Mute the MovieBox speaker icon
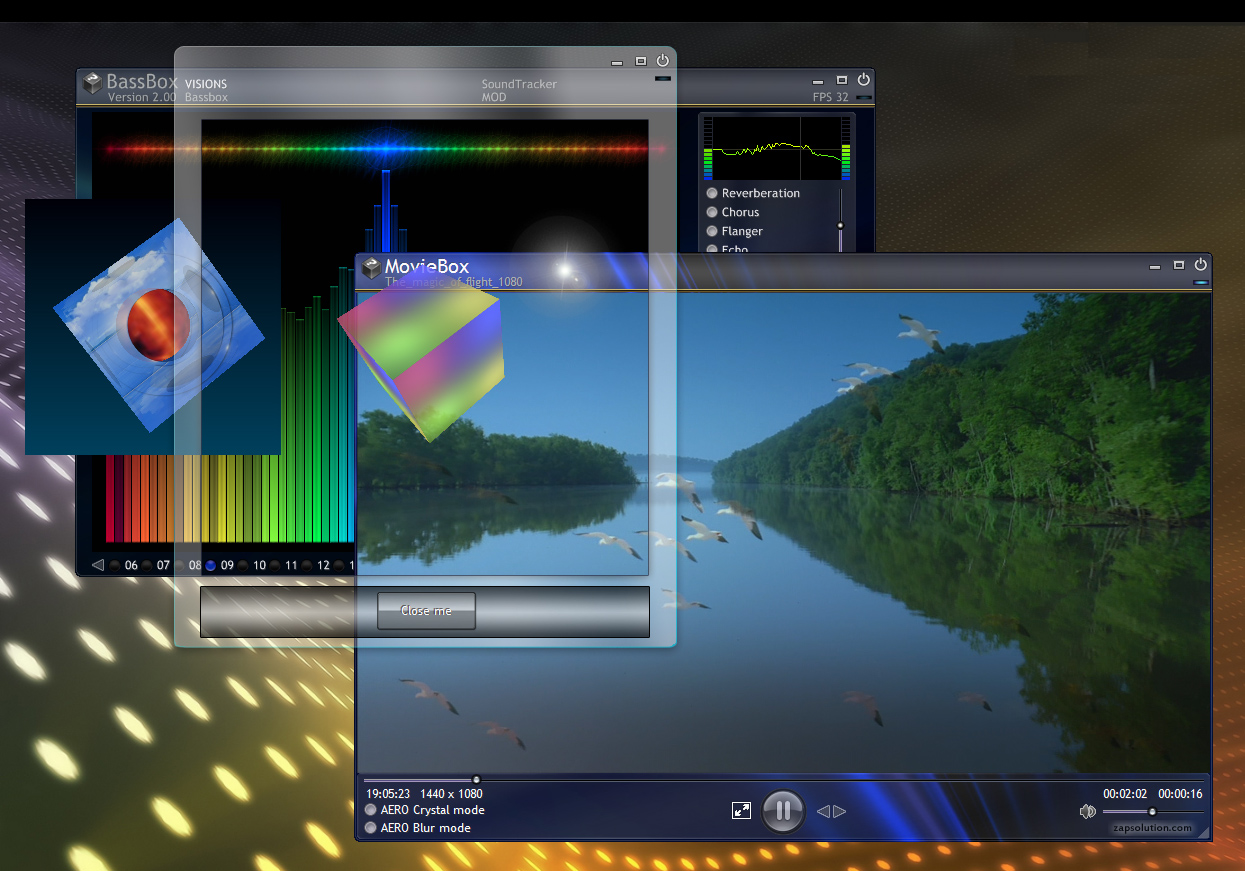Viewport: 1245px width, 871px height. [x=1088, y=811]
